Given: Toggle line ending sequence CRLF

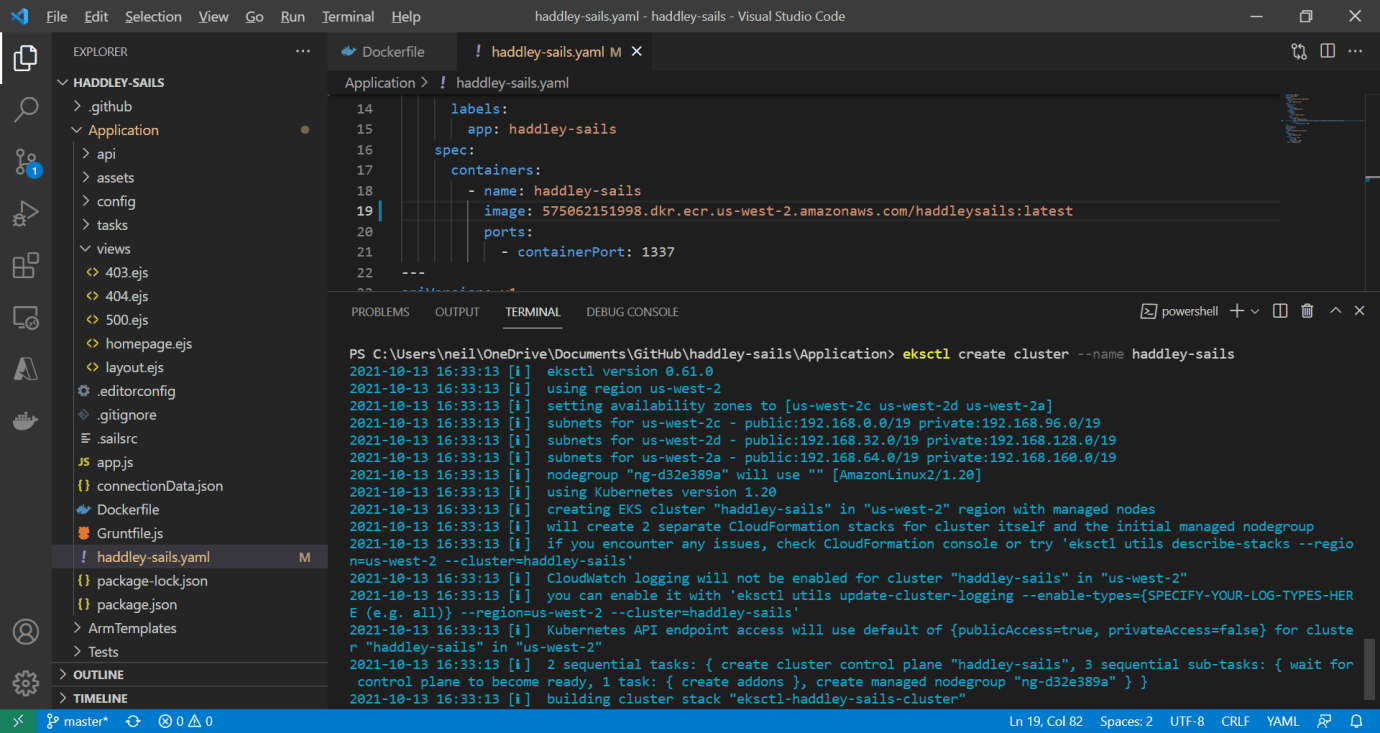Looking at the screenshot, I should coord(1235,721).
